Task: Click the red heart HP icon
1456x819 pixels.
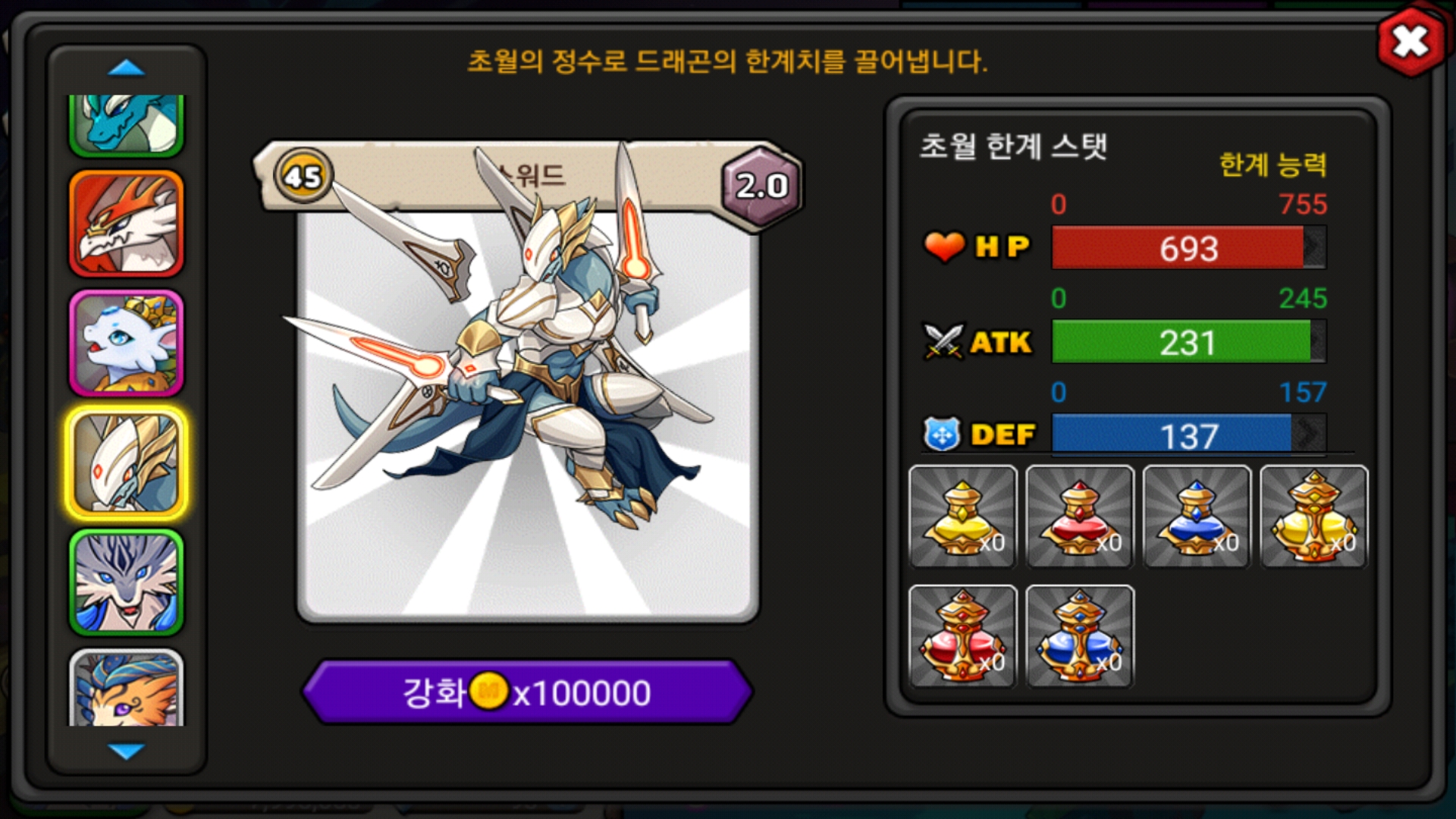Action: (x=943, y=246)
